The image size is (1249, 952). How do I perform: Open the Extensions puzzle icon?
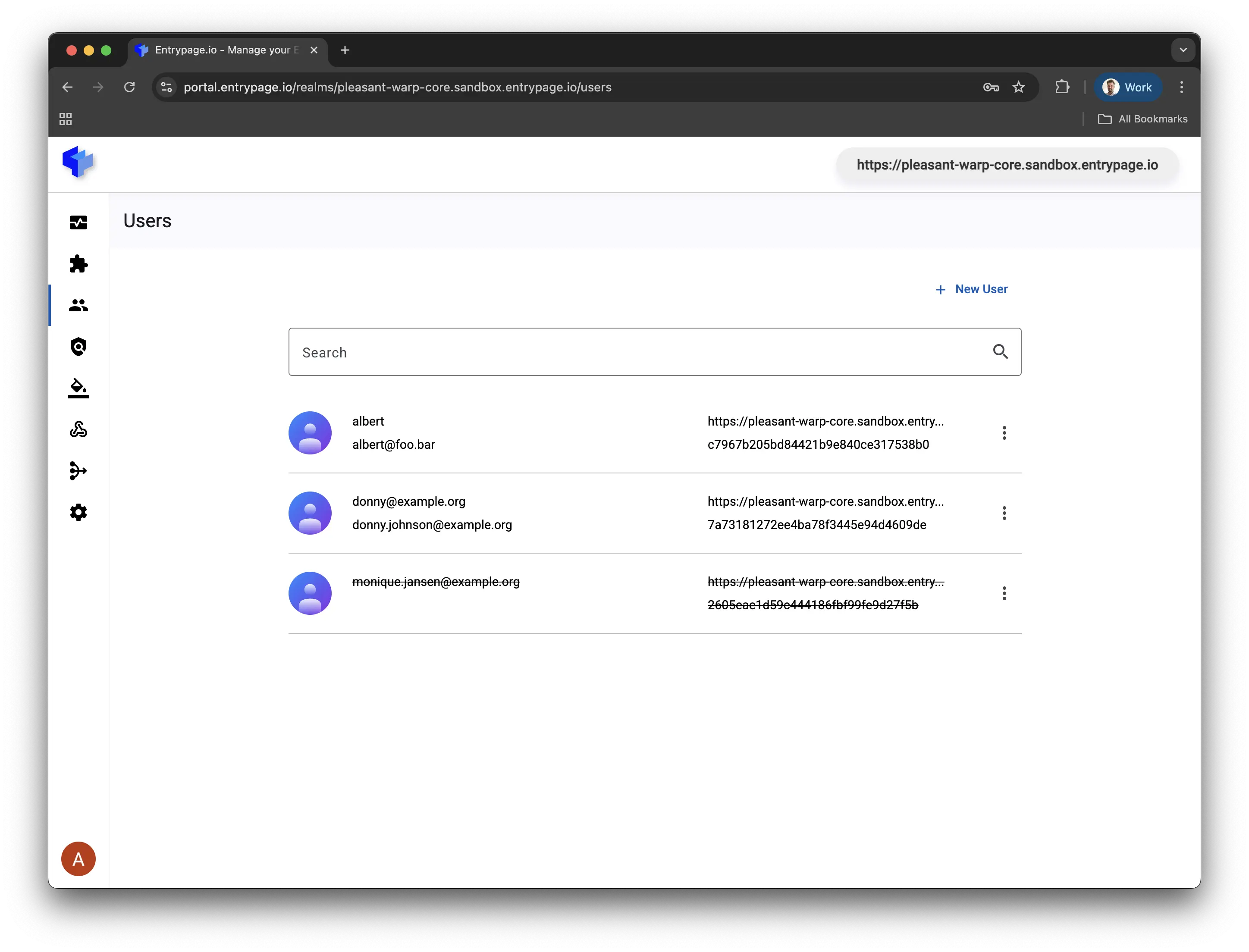1062,87
